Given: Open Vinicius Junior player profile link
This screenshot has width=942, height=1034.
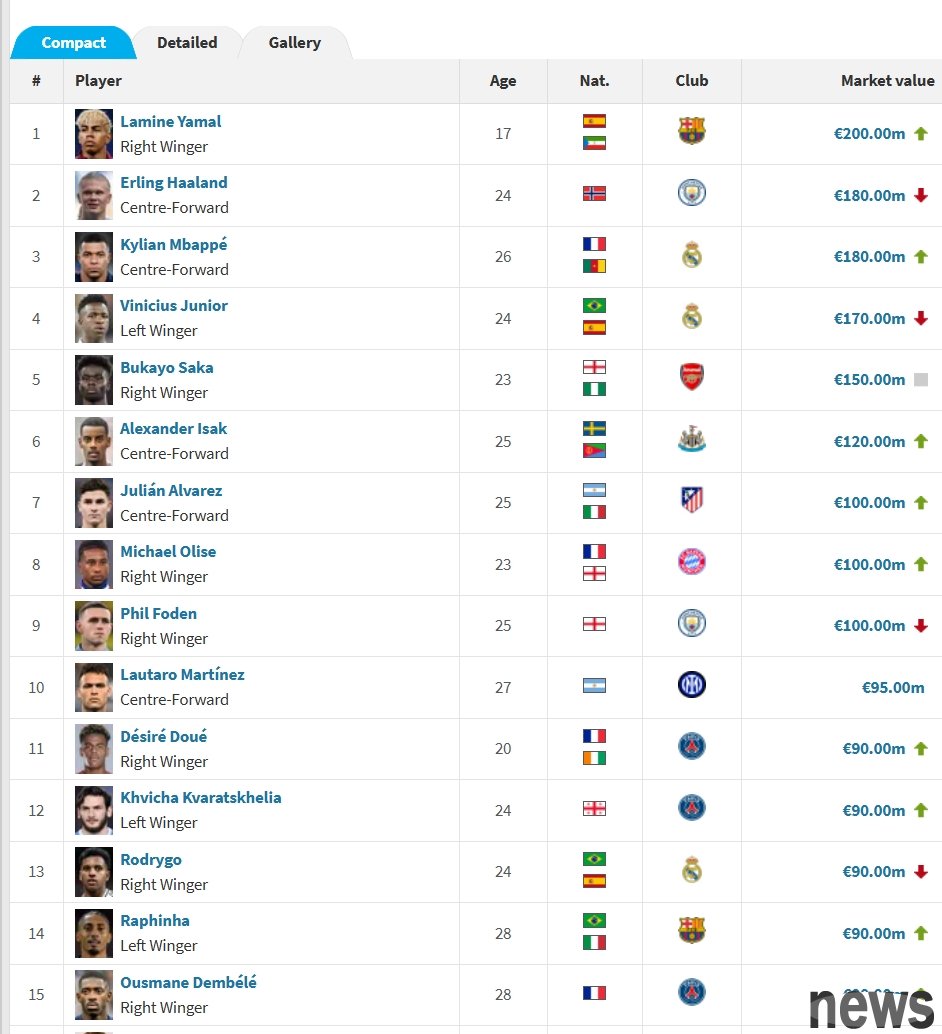Looking at the screenshot, I should [173, 305].
